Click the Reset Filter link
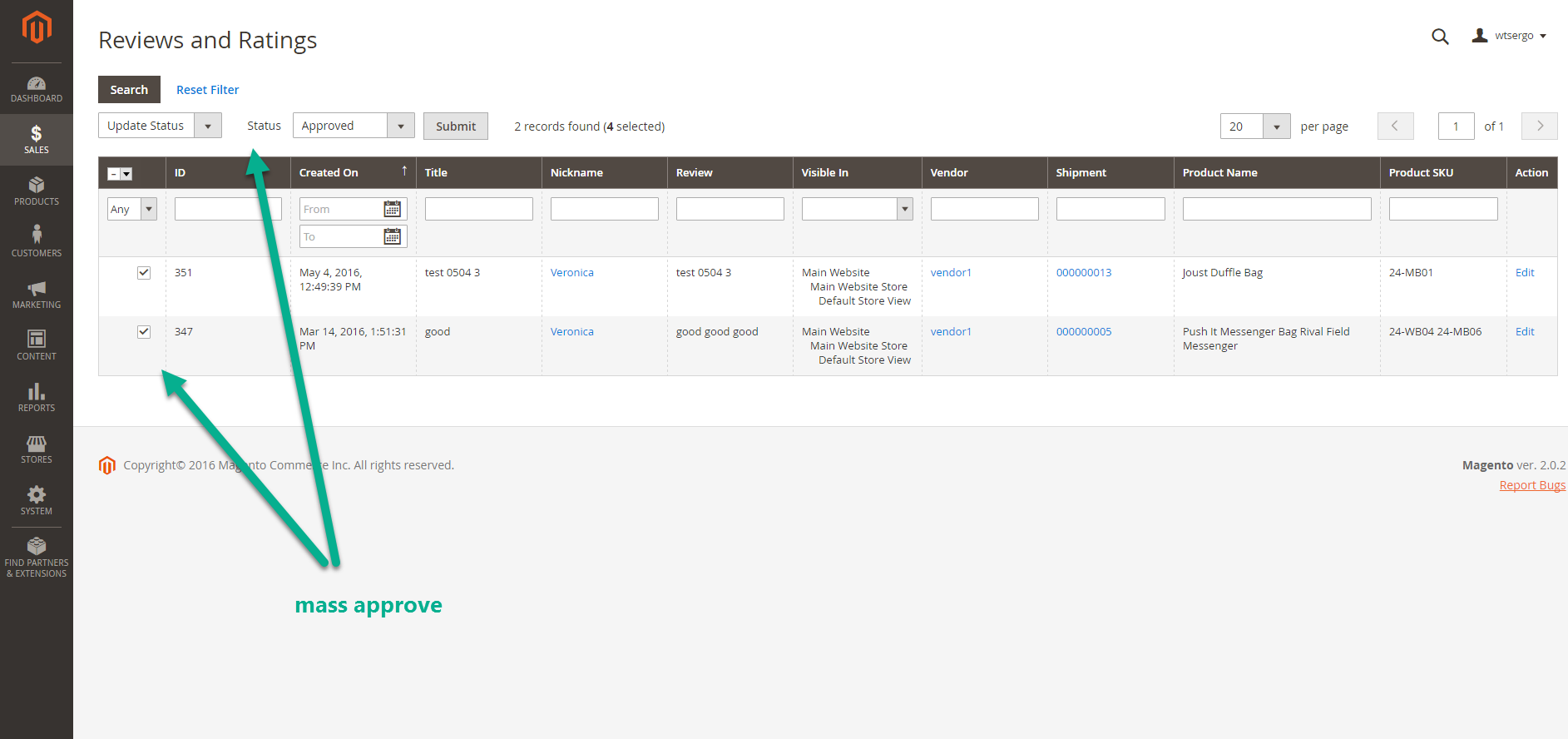This screenshot has height=739, width=1568. point(207,89)
